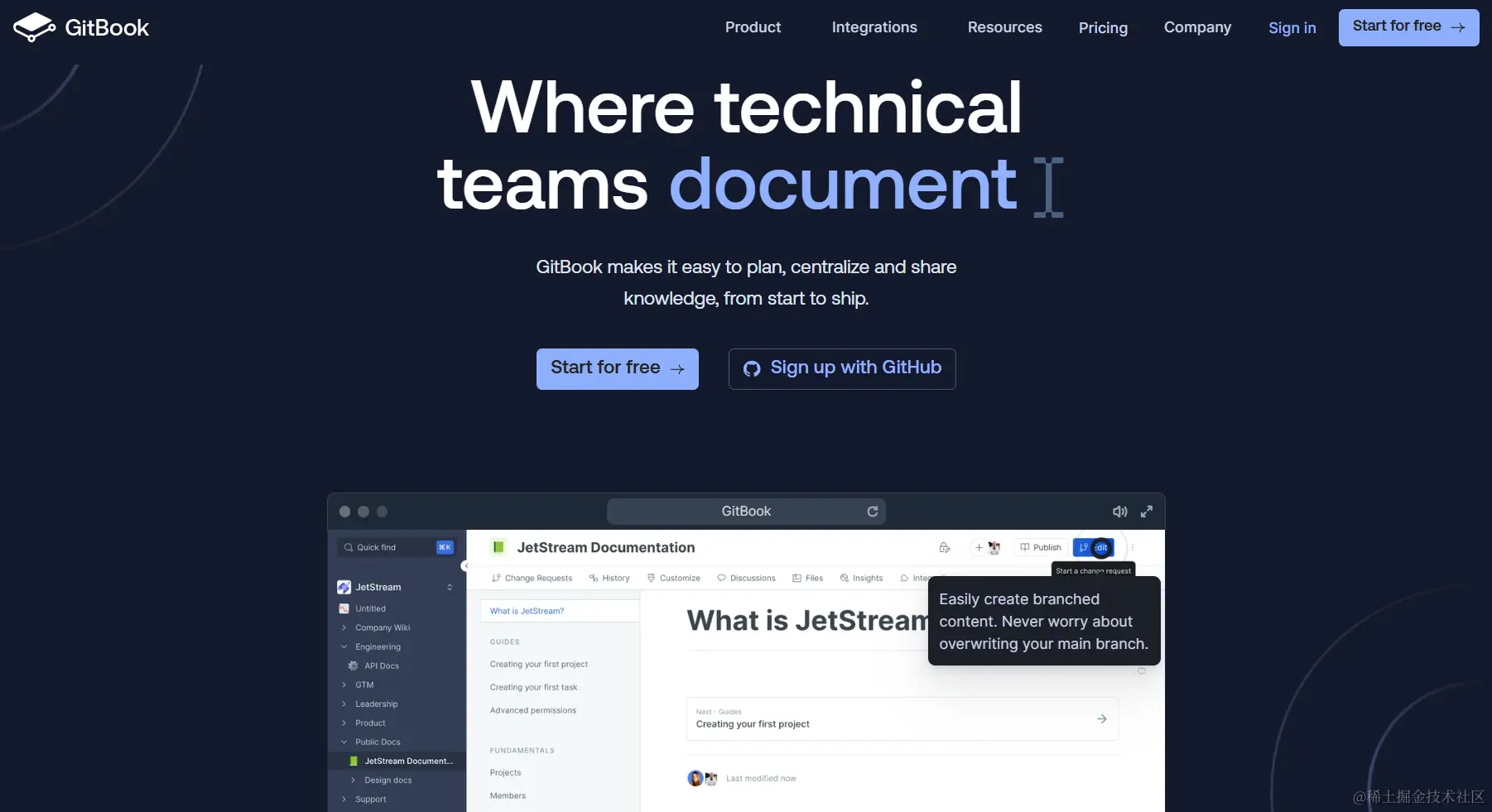Select the What is JetStream? page

pos(560,611)
